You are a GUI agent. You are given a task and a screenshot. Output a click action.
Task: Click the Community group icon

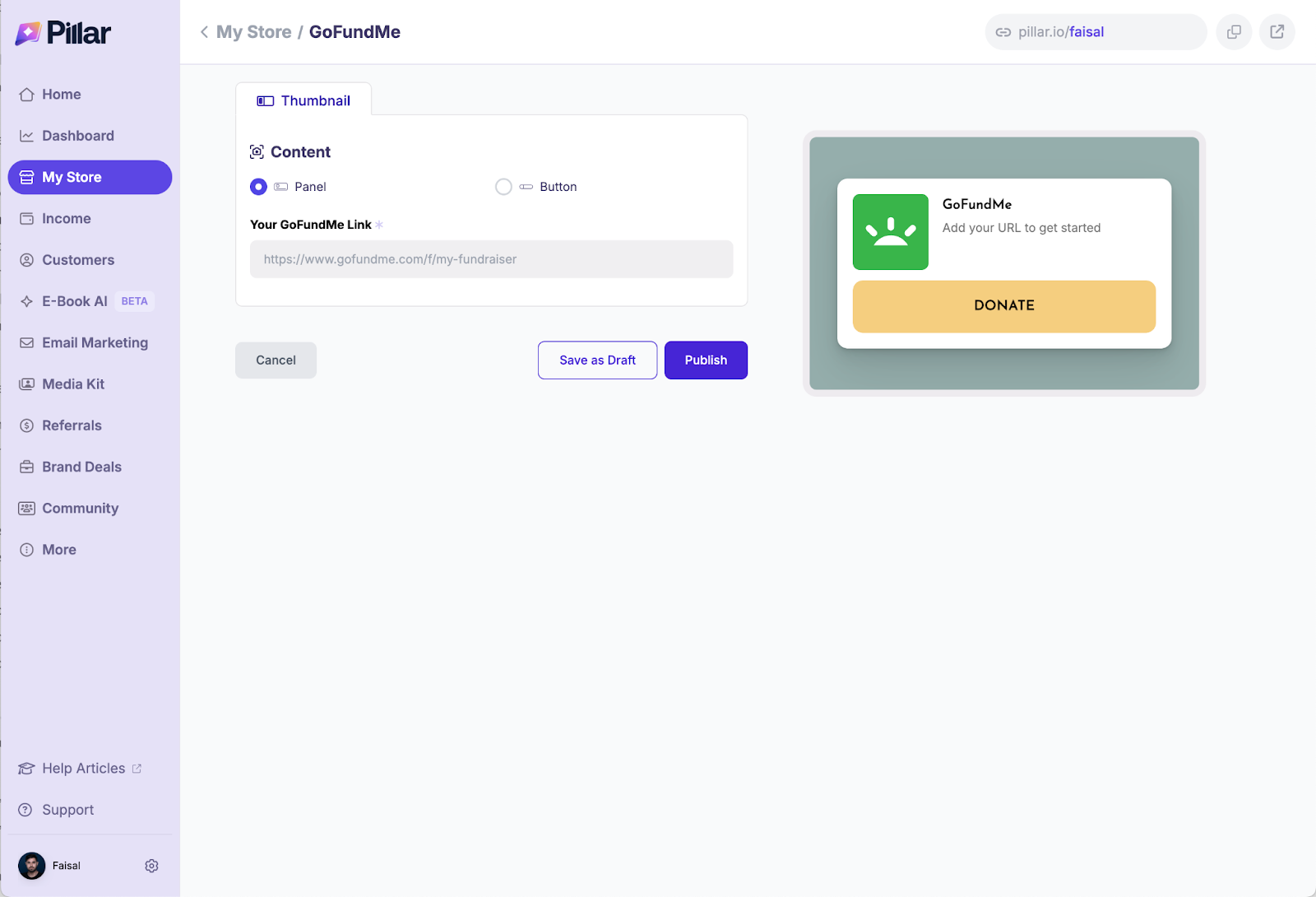26,509
